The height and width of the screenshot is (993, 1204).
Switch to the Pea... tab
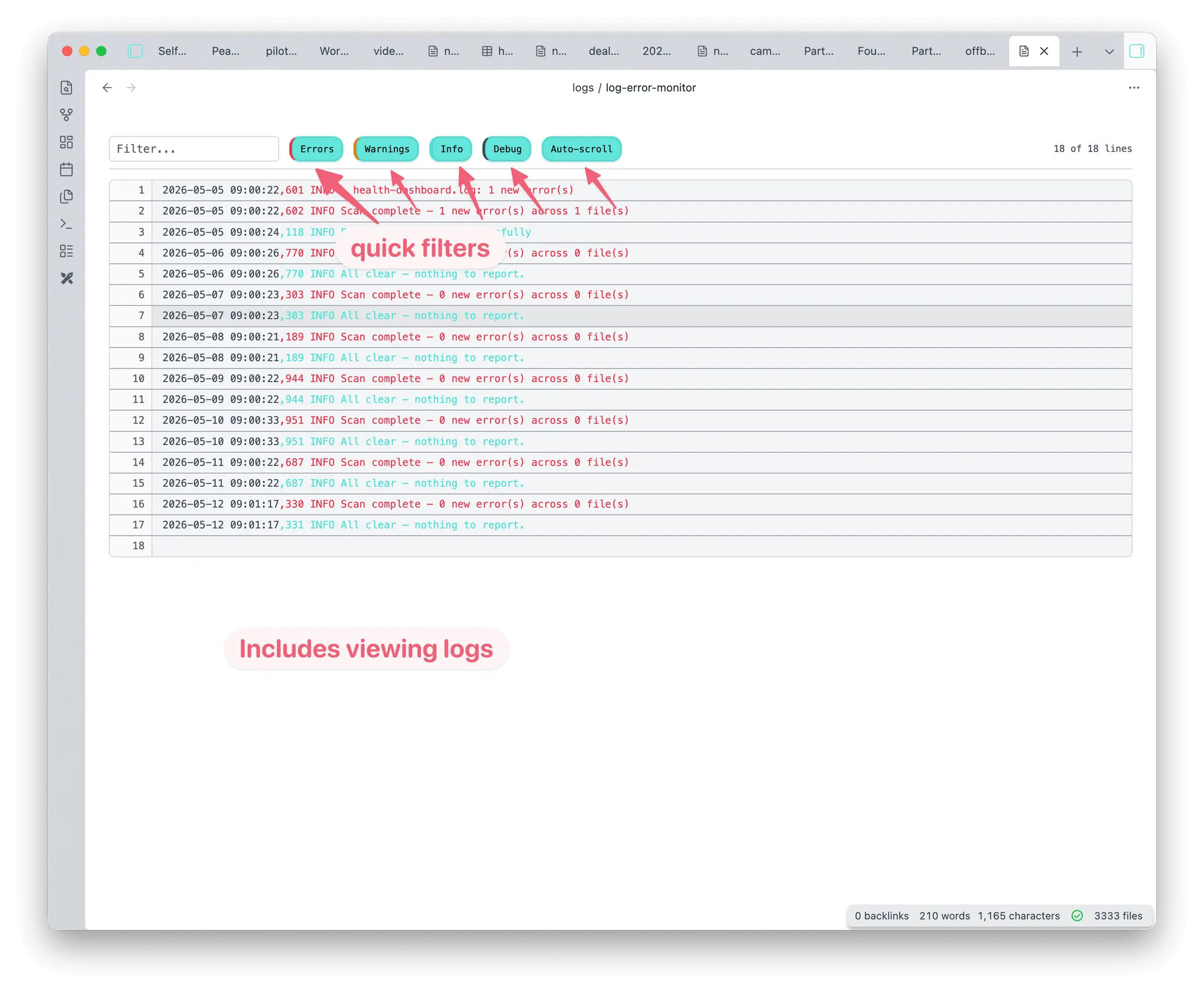226,51
